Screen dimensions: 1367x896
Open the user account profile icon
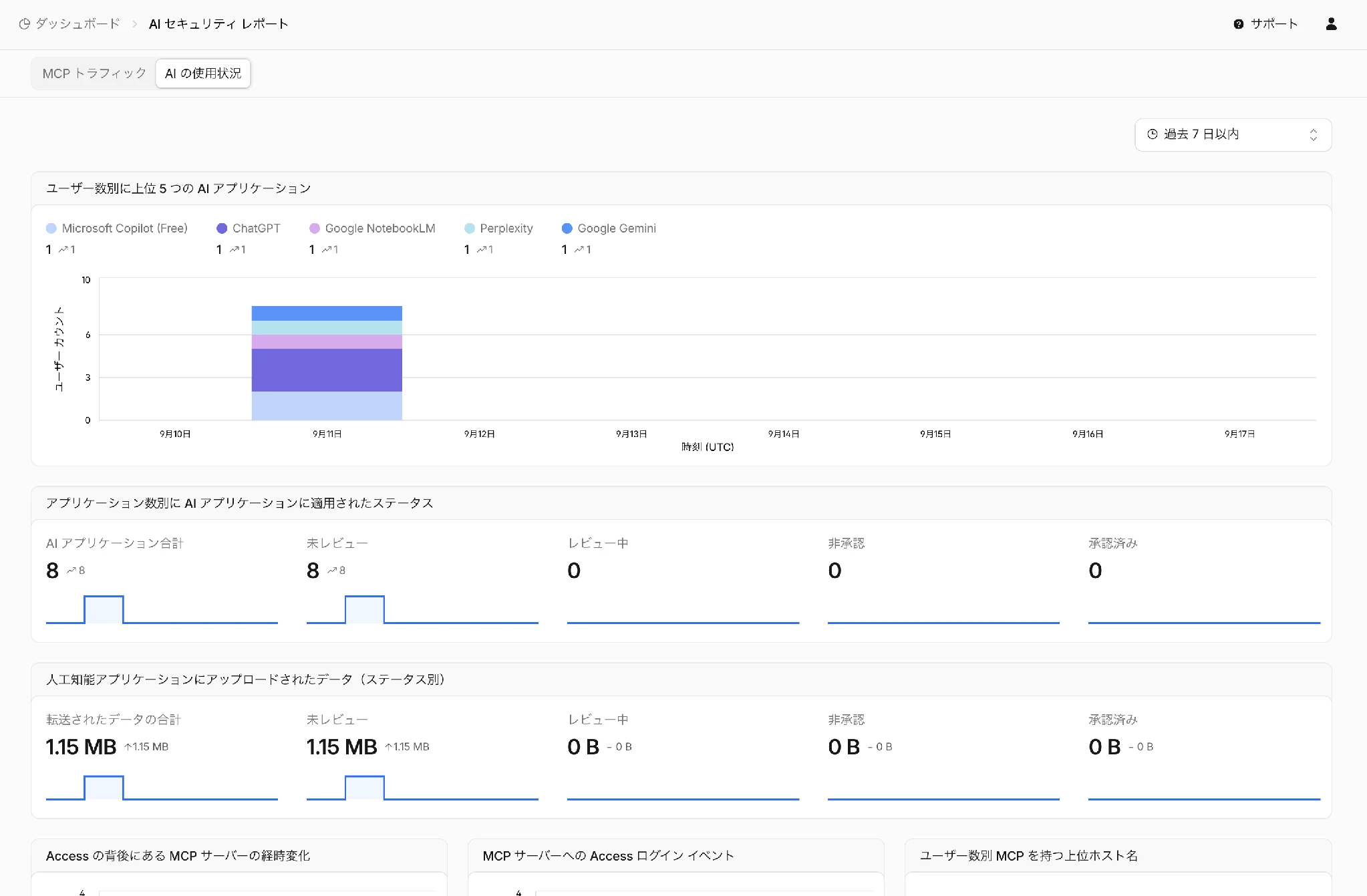click(1331, 24)
